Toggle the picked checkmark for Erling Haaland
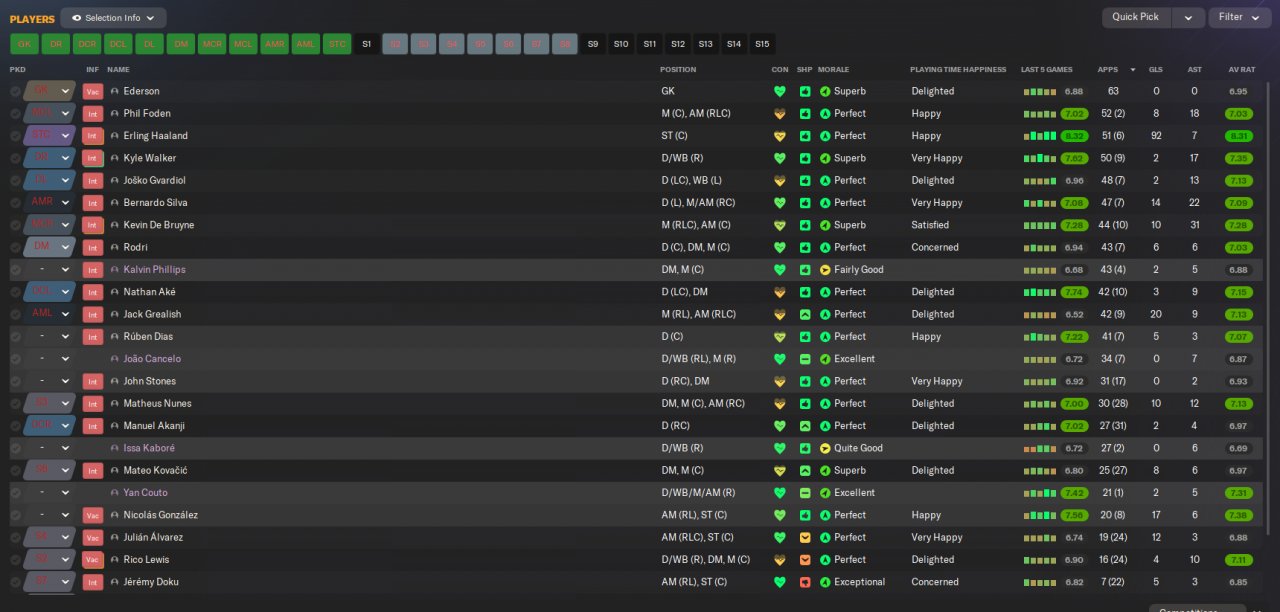The width and height of the screenshot is (1280, 612). (x=15, y=136)
